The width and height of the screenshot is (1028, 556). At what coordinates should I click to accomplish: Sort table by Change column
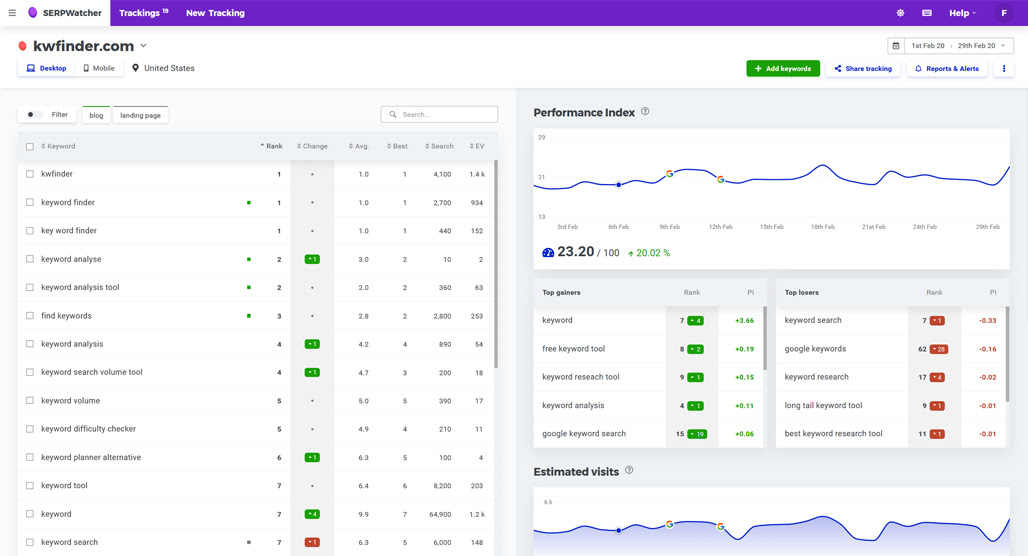pyautogui.click(x=312, y=146)
